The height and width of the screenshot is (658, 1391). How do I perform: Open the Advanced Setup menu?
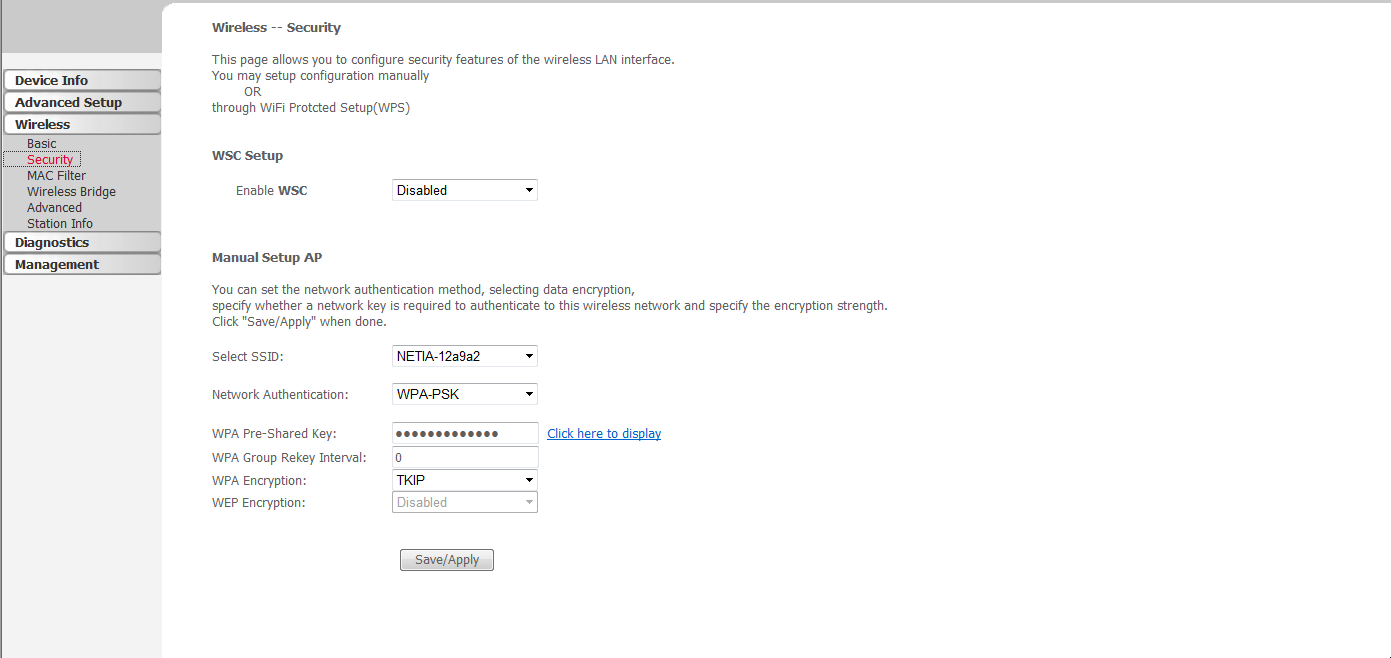point(81,102)
